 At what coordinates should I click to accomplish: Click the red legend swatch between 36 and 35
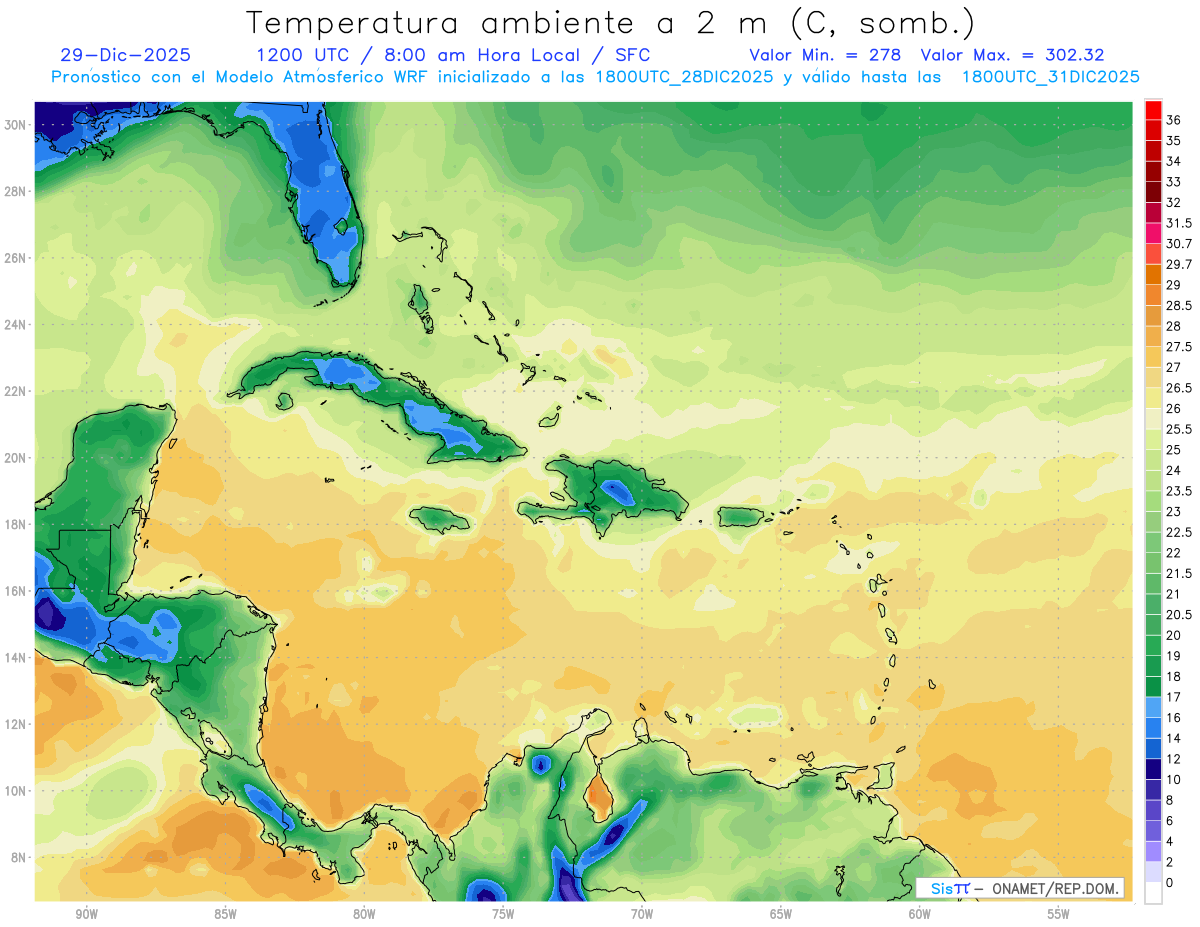(1153, 131)
